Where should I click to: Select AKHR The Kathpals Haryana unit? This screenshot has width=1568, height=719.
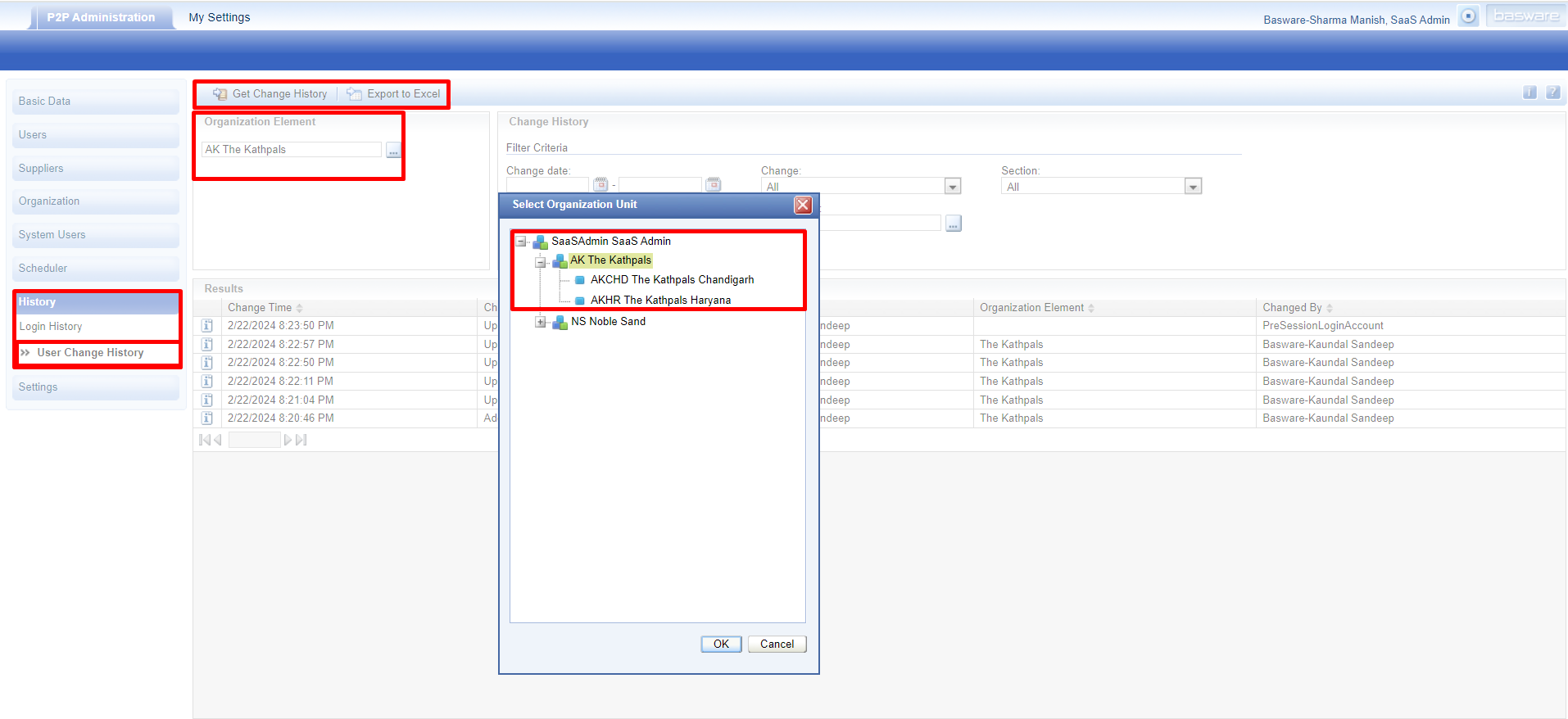coord(660,301)
